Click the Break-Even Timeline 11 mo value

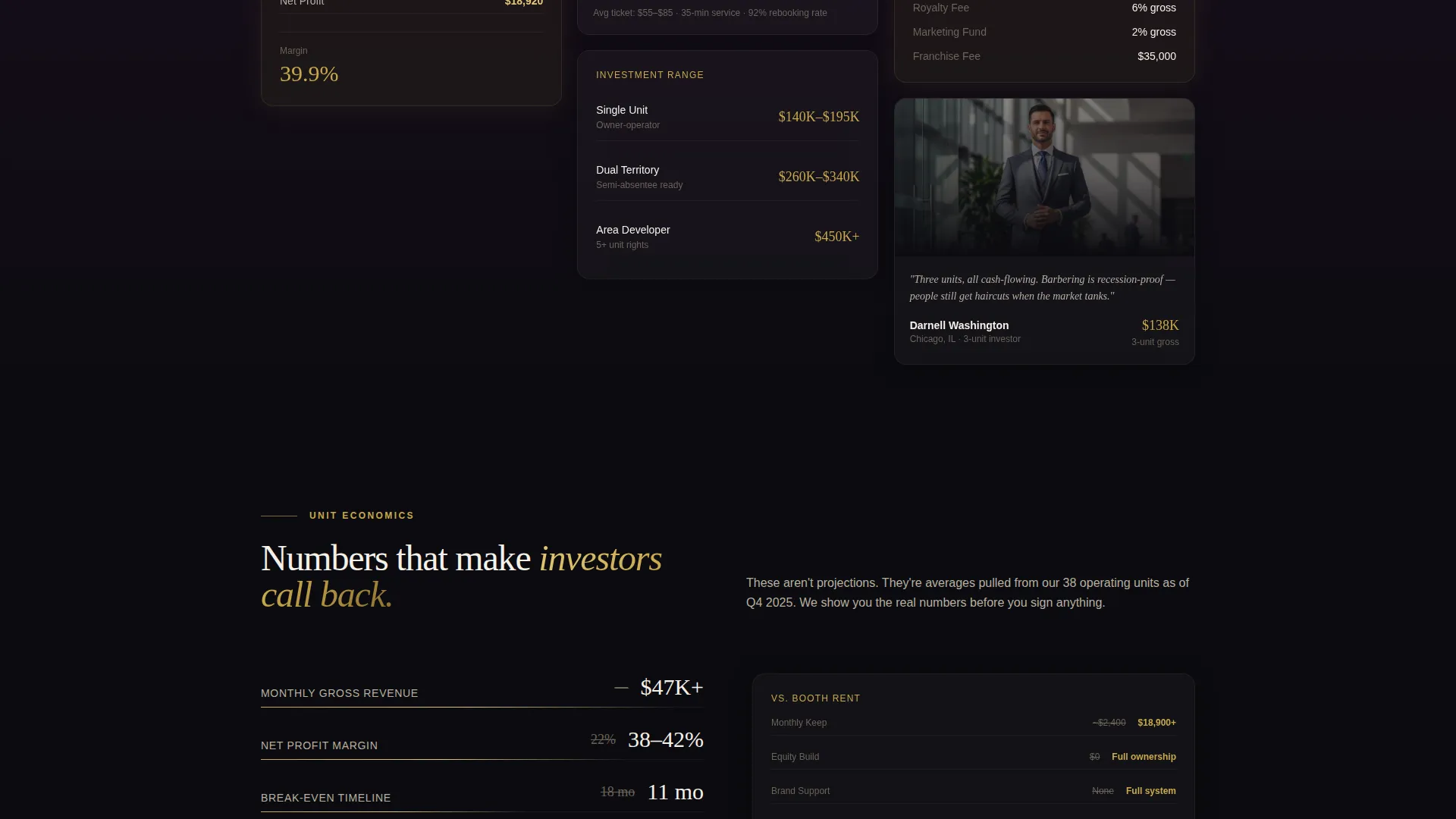click(675, 792)
